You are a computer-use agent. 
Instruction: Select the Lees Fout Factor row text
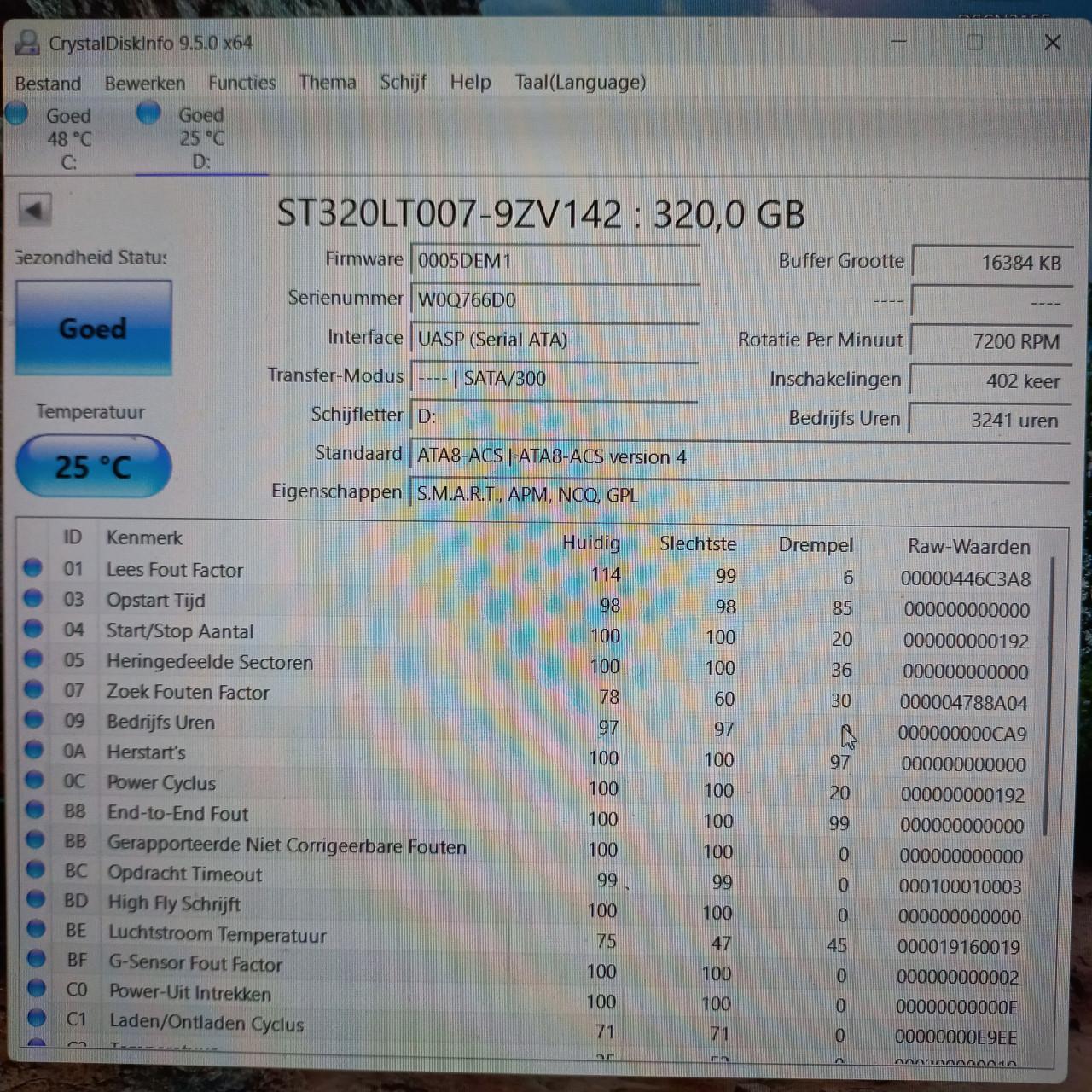(x=174, y=570)
